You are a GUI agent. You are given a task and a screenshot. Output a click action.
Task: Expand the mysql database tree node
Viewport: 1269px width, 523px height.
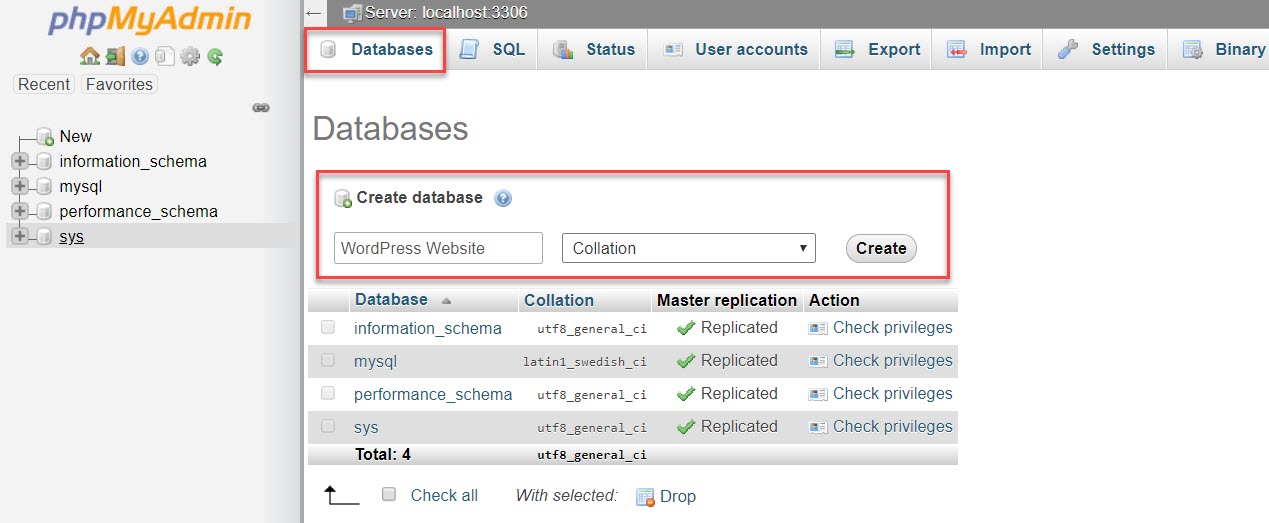tap(19, 186)
